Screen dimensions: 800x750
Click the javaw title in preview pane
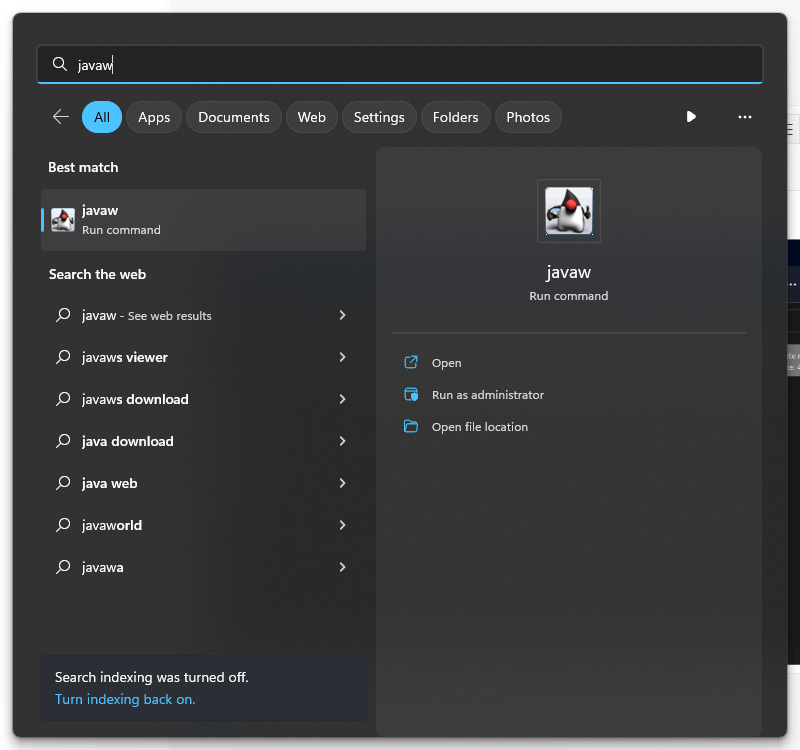coord(568,272)
